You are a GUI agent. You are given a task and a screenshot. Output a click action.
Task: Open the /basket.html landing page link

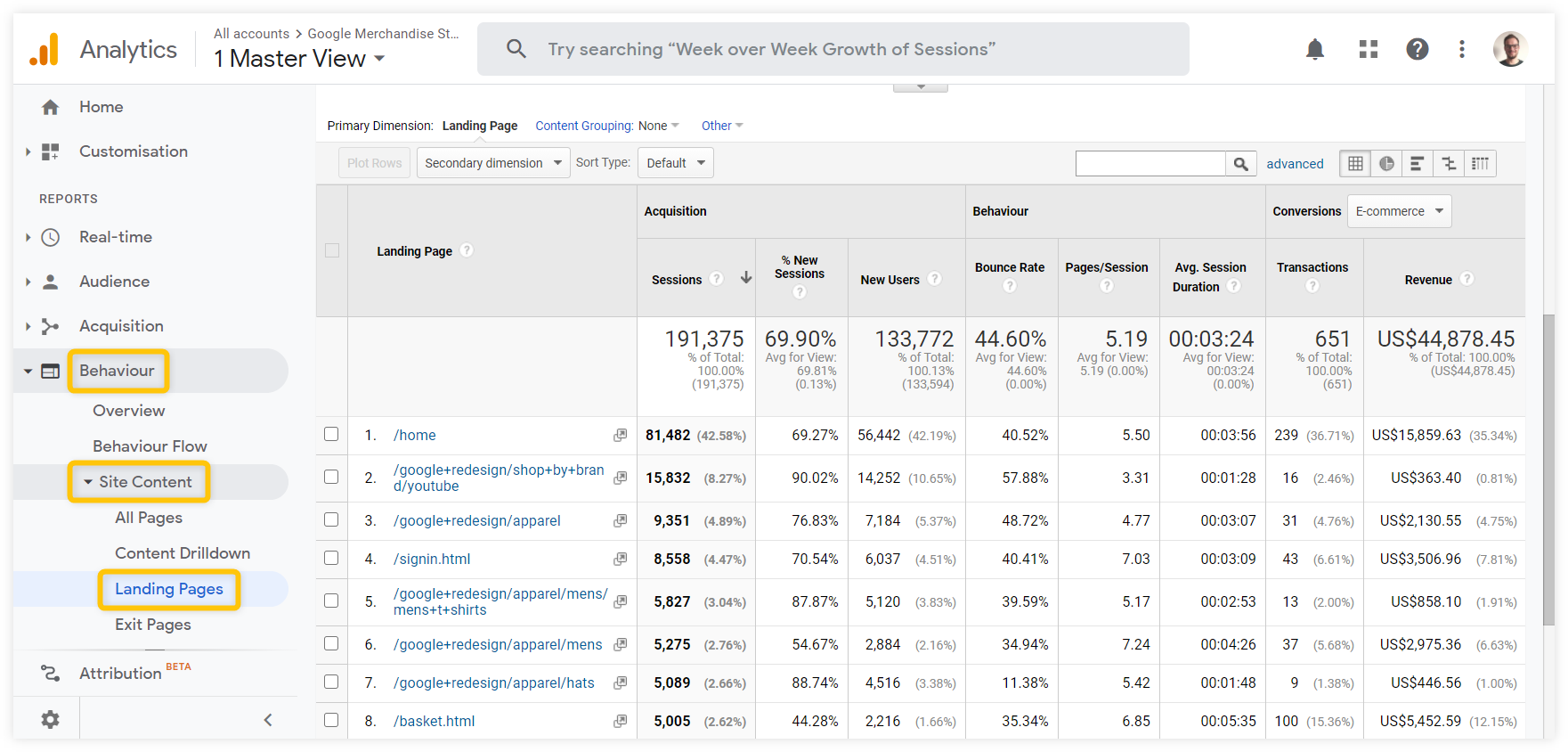pyautogui.click(x=435, y=721)
